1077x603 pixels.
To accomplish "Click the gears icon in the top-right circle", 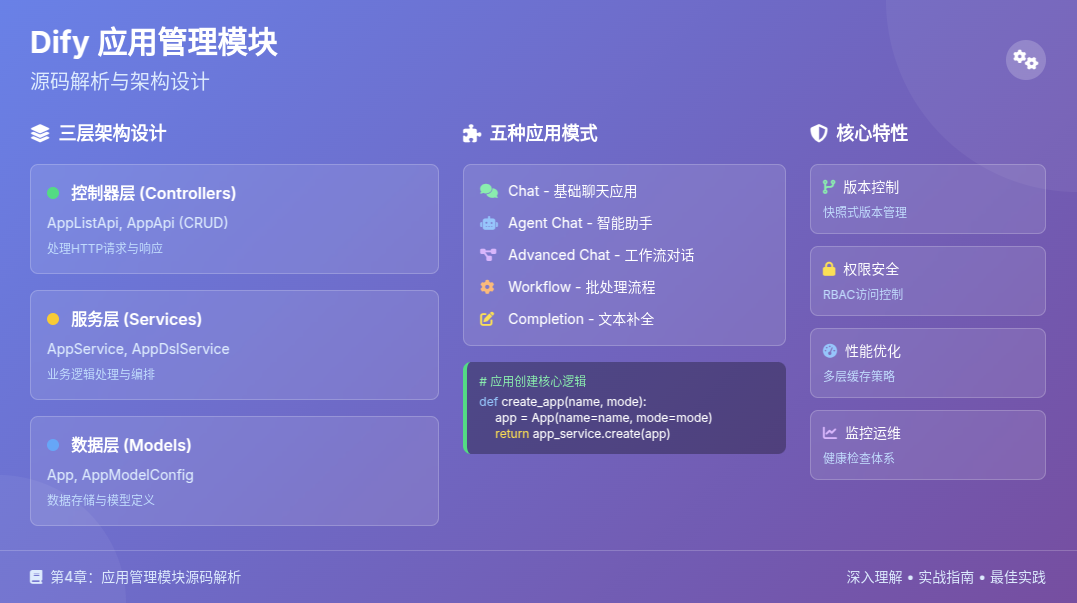I will 1025,60.
